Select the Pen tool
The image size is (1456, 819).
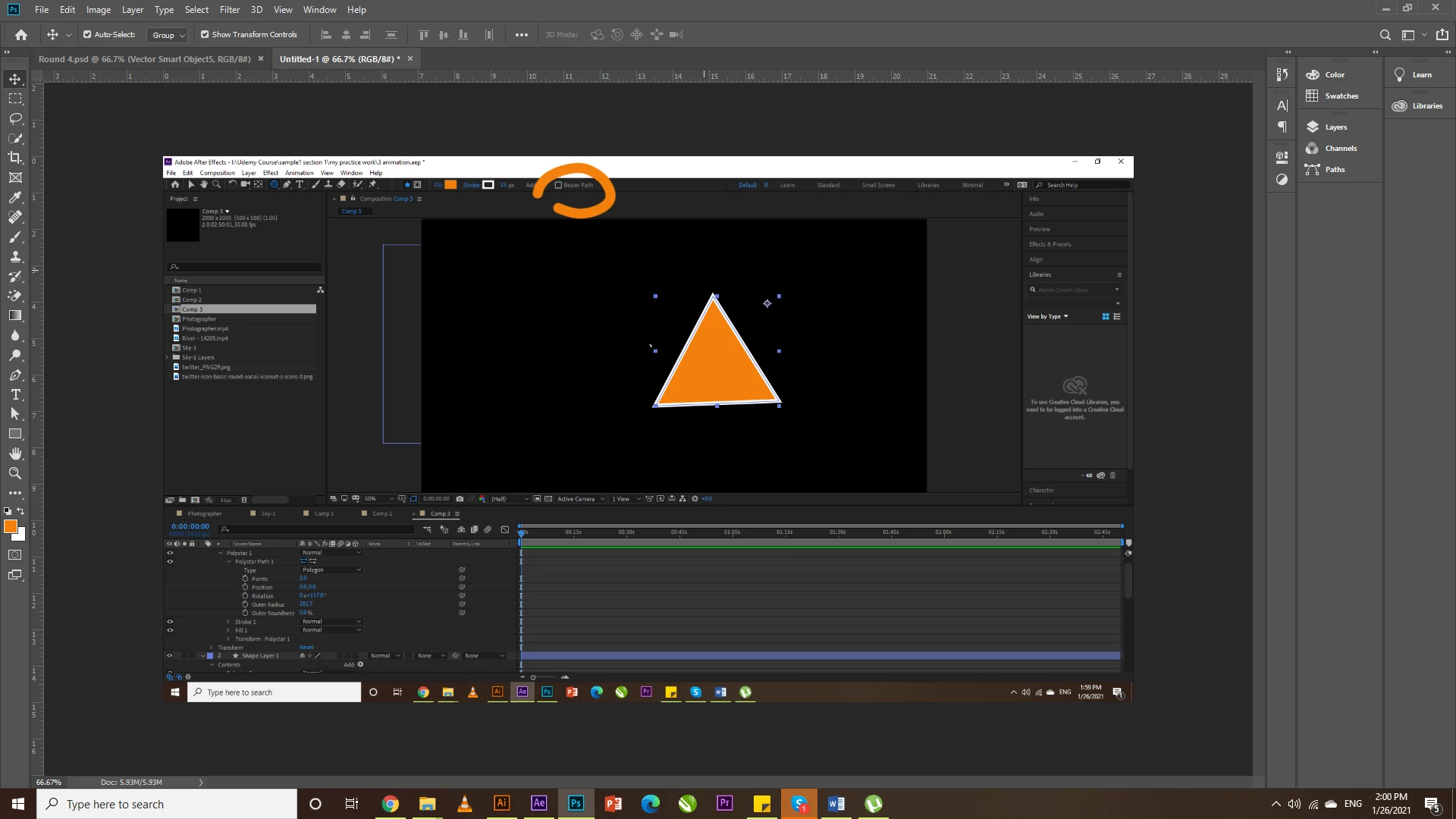tap(15, 375)
